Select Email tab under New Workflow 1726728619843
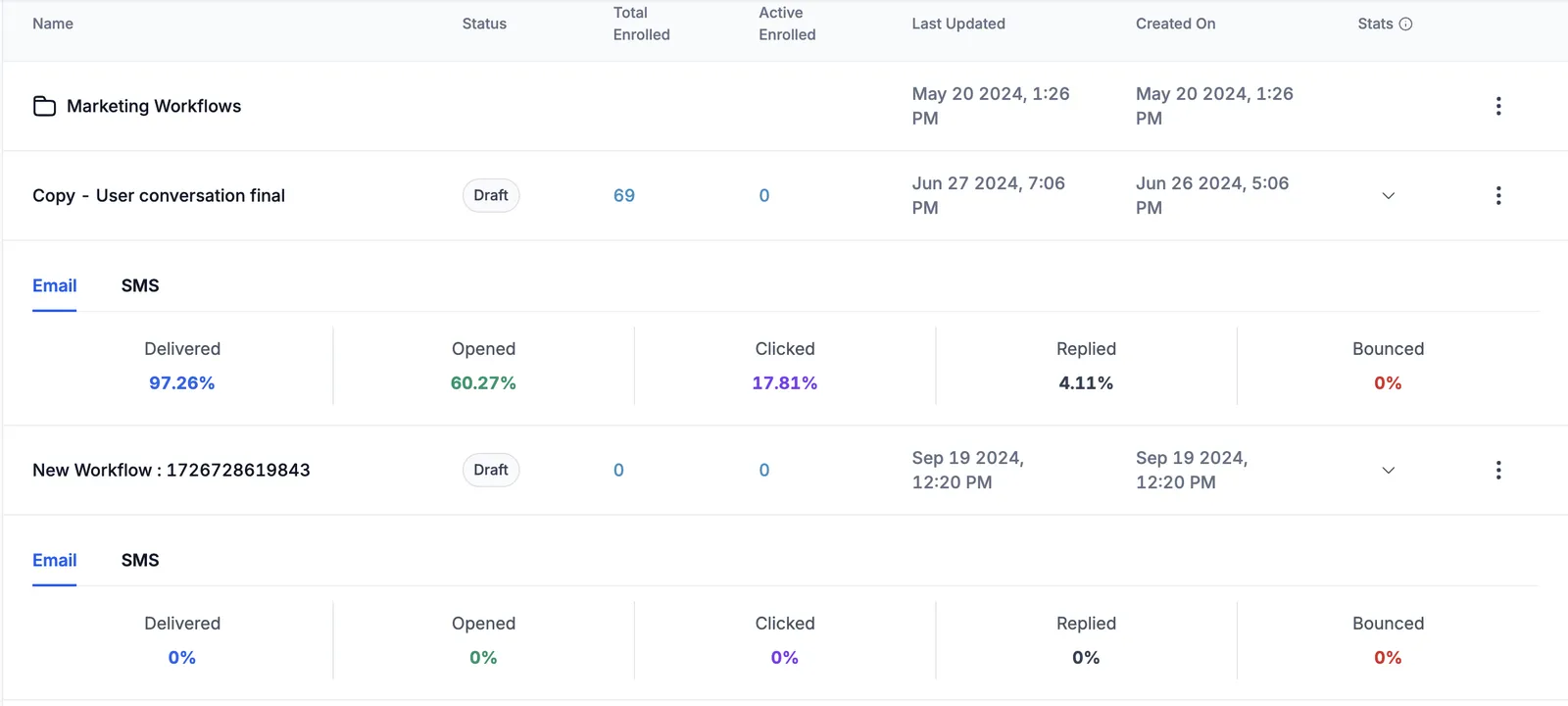 click(55, 560)
